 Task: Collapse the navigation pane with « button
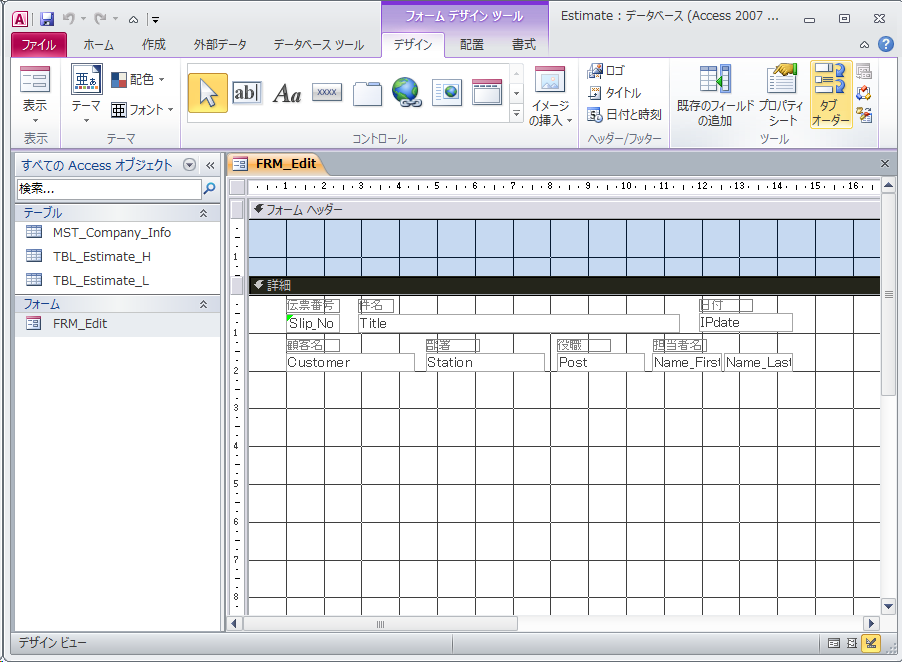click(x=211, y=166)
